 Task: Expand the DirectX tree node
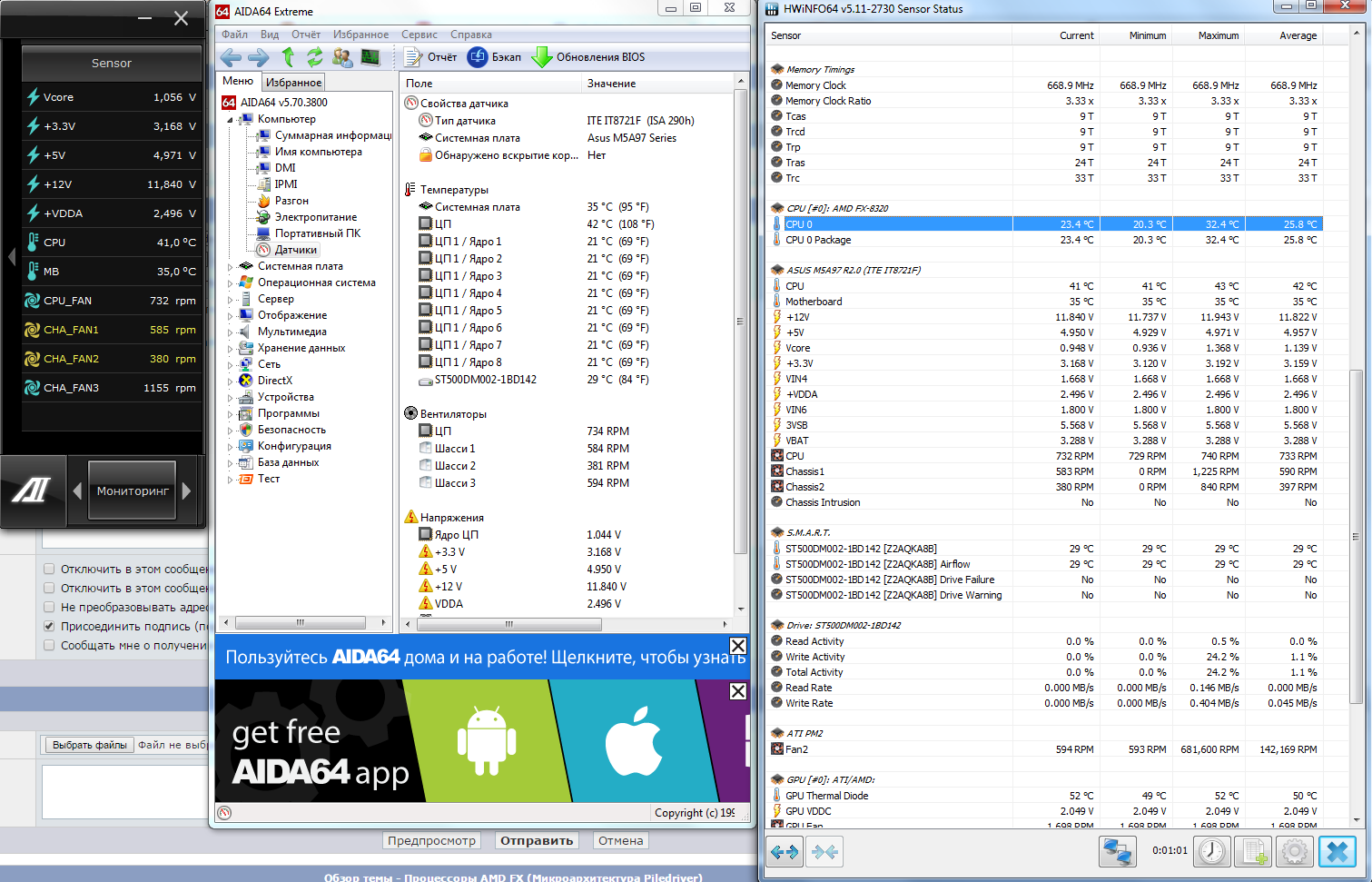[x=230, y=381]
